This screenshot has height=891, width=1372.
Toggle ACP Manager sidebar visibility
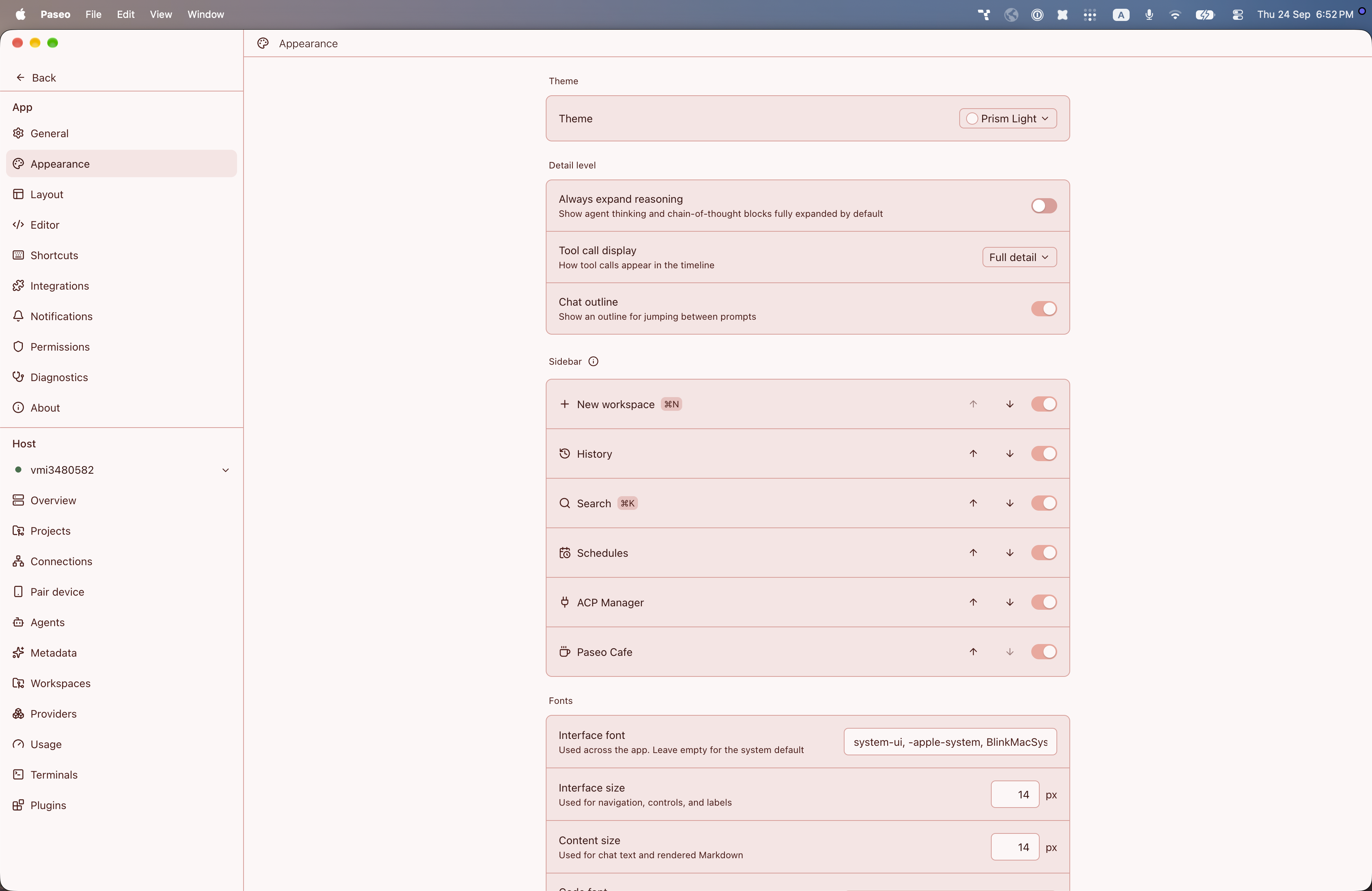[1043, 602]
